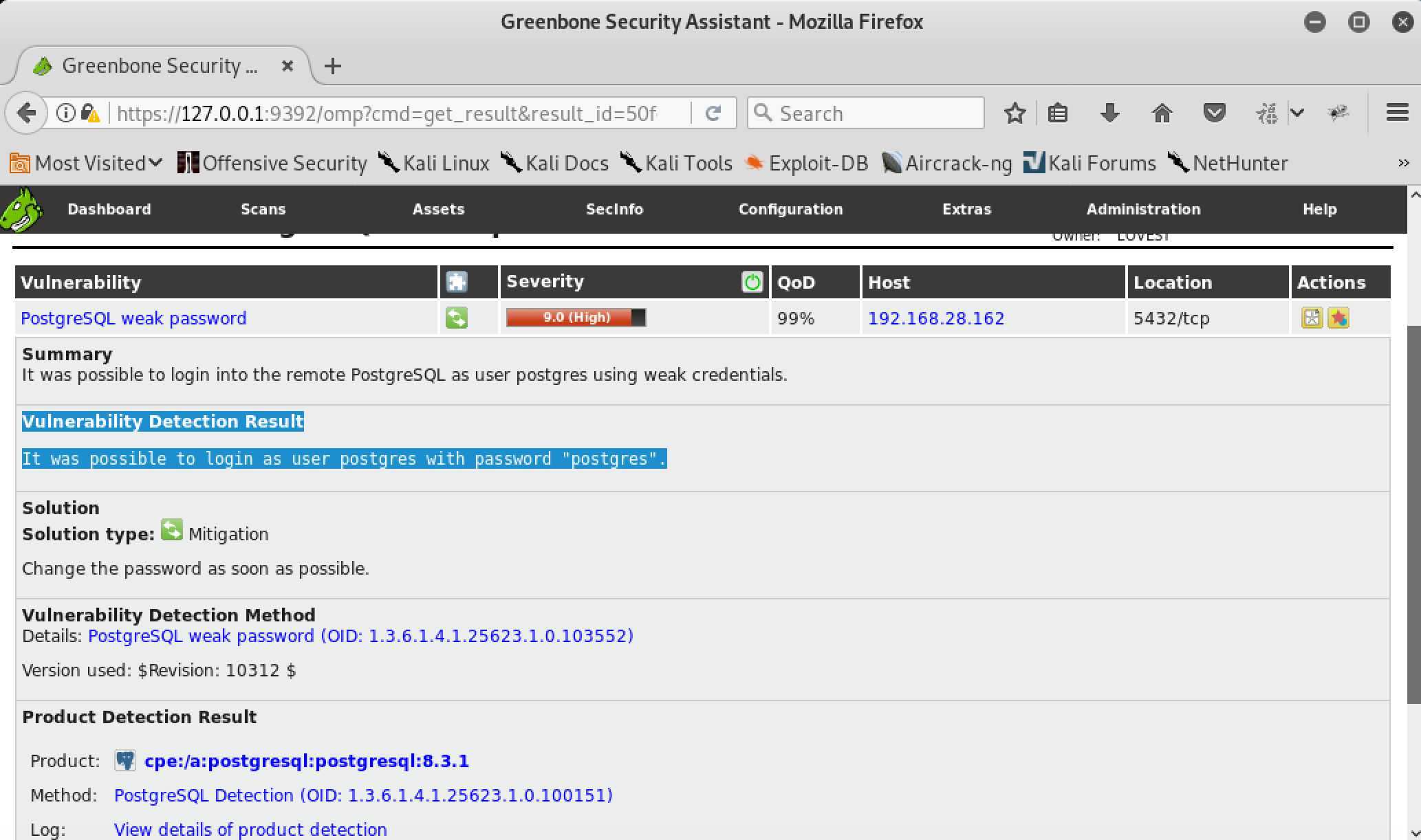This screenshot has width=1421, height=840.
Task: Open the PostgreSQL weak password vulnerability link
Action: (x=133, y=318)
